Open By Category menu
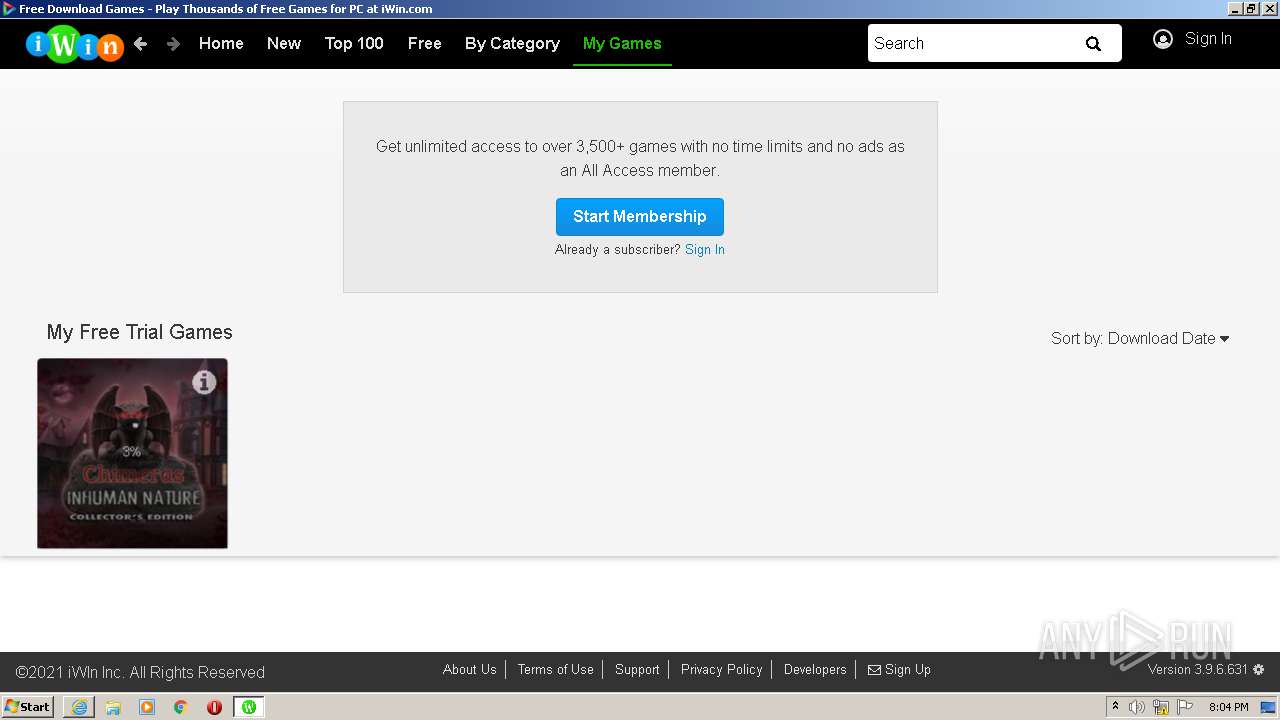 tap(512, 44)
